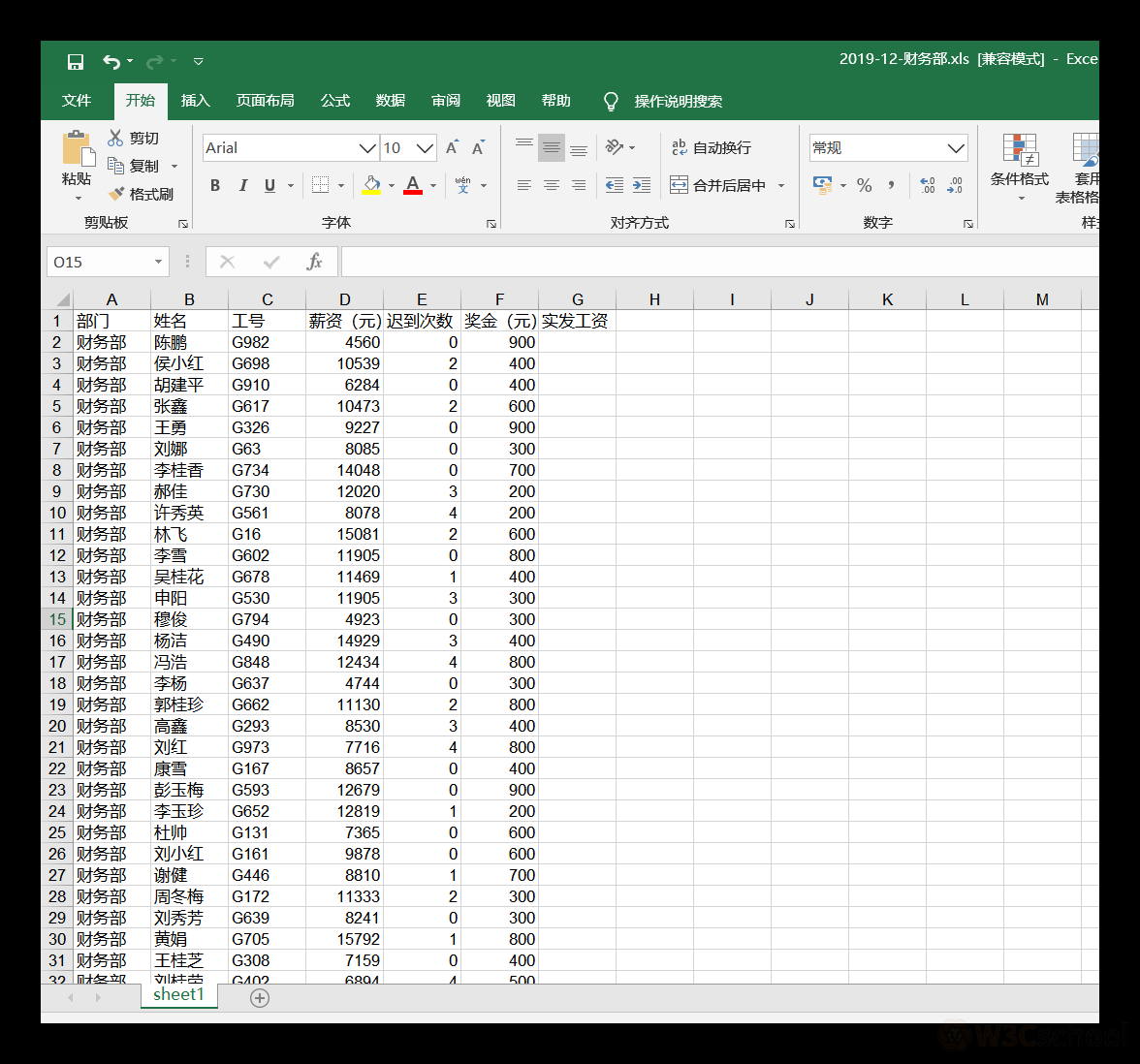Apply yellow fill color bucket
1140x1064 pixels.
(371, 185)
